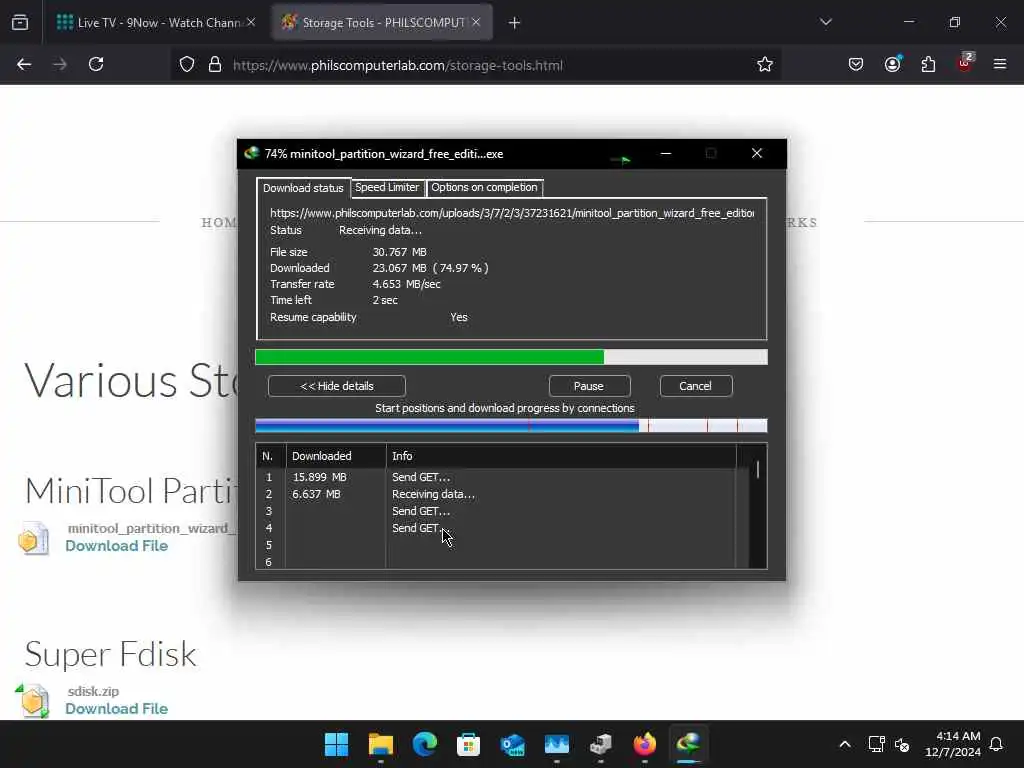The image size is (1024, 768).
Task: Open the Firefox hamburger menu
Action: [1000, 65]
